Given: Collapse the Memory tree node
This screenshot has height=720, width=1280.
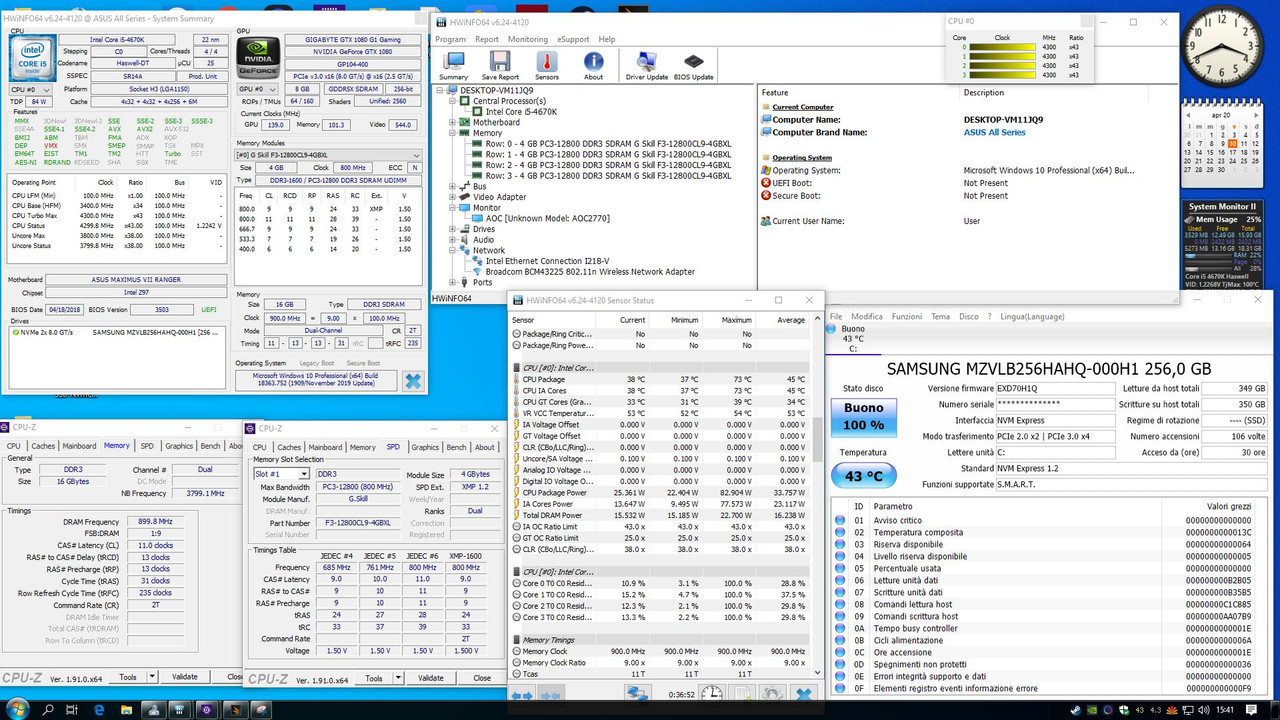Looking at the screenshot, I should 453,132.
